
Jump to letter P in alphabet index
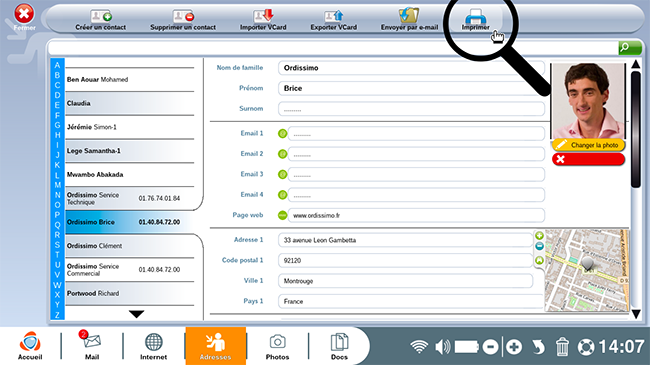[57, 215]
